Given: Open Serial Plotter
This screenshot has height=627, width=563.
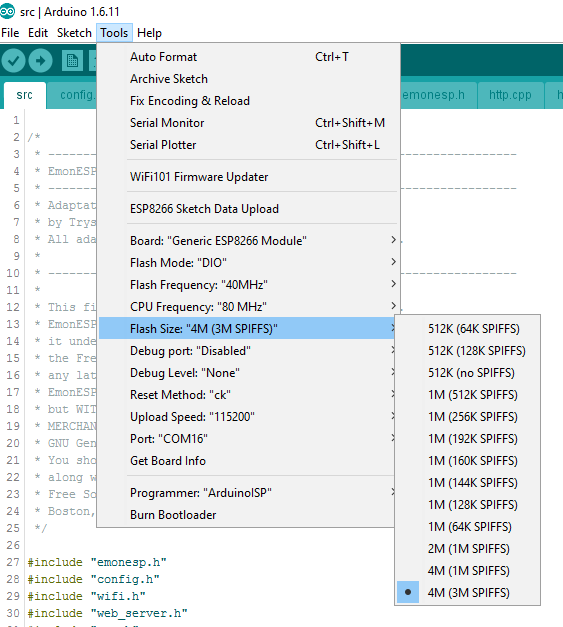Looking at the screenshot, I should point(248,145).
